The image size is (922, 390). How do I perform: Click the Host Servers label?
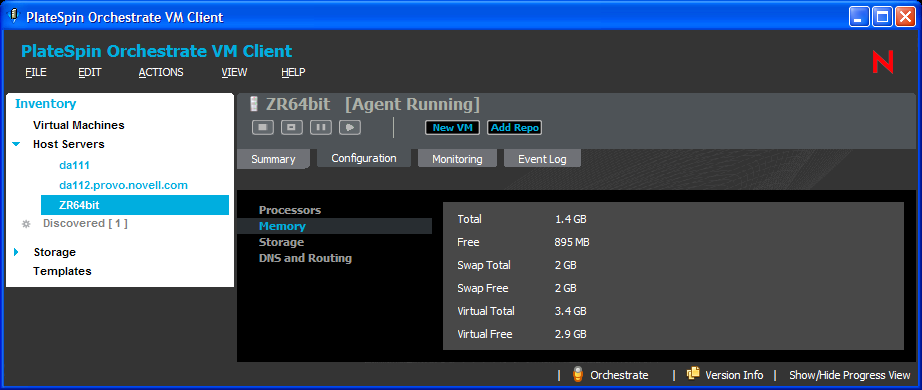pyautogui.click(x=69, y=144)
